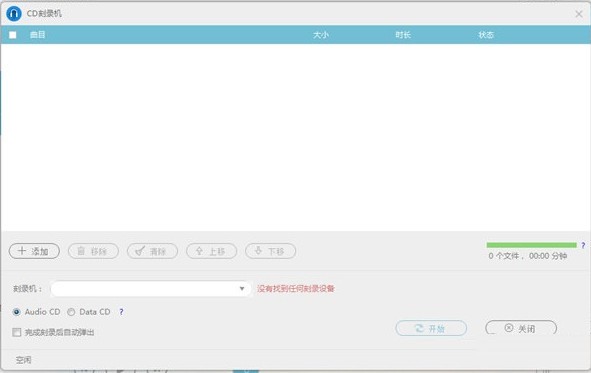Click the 大小 column header
Viewport: 591px width, 373px height.
click(x=321, y=35)
